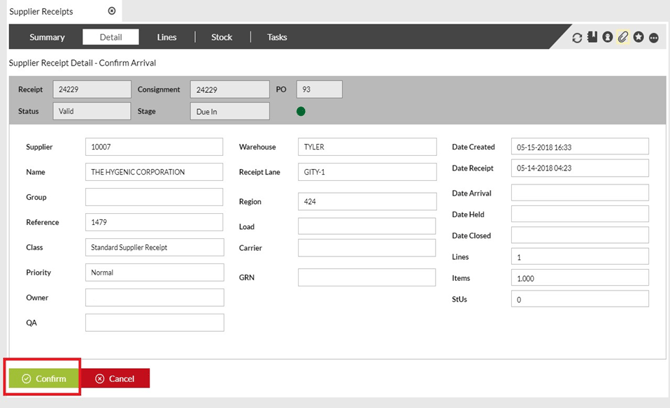
Task: Click the empty GRN input field
Action: [x=366, y=277]
